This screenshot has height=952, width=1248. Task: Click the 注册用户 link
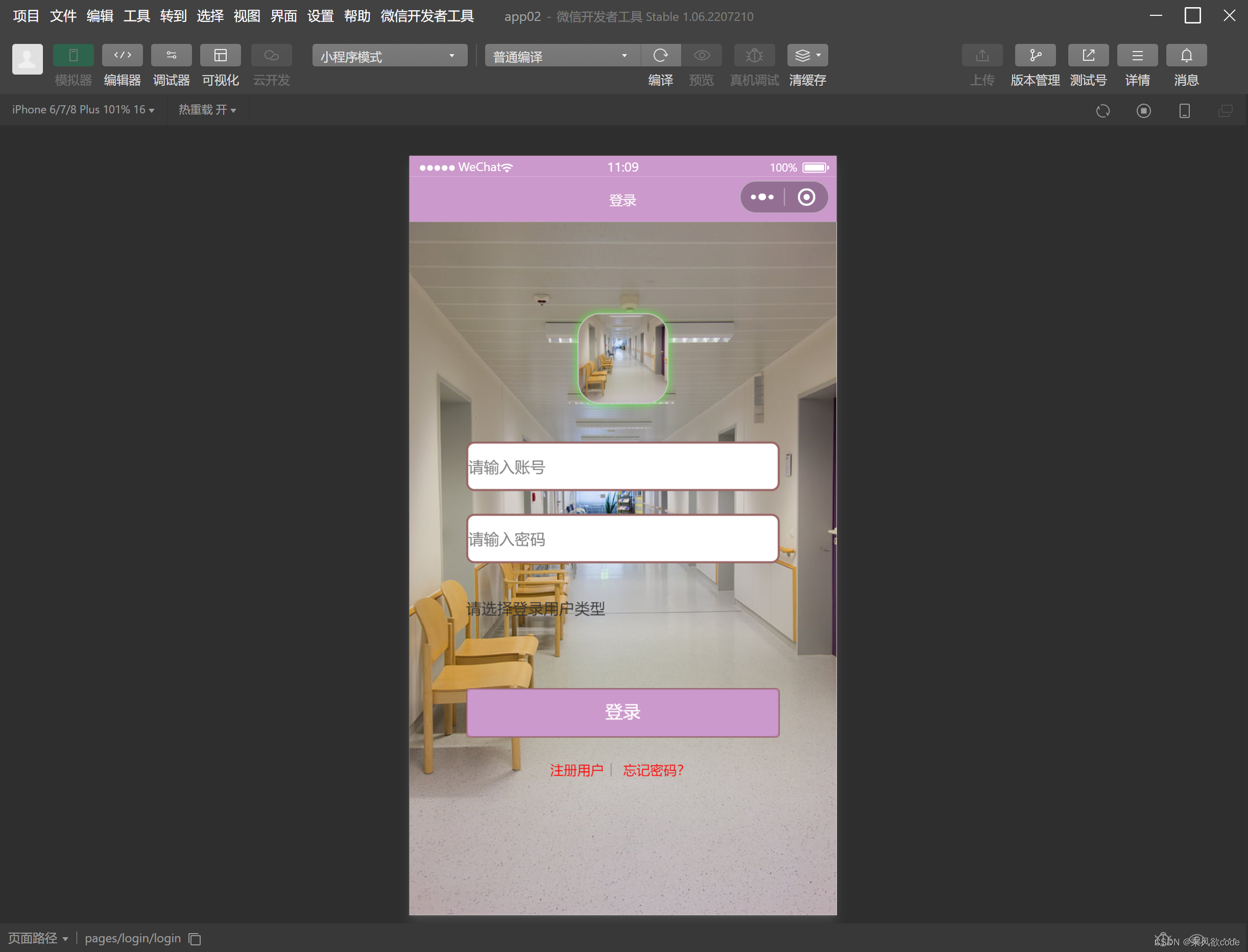click(576, 771)
